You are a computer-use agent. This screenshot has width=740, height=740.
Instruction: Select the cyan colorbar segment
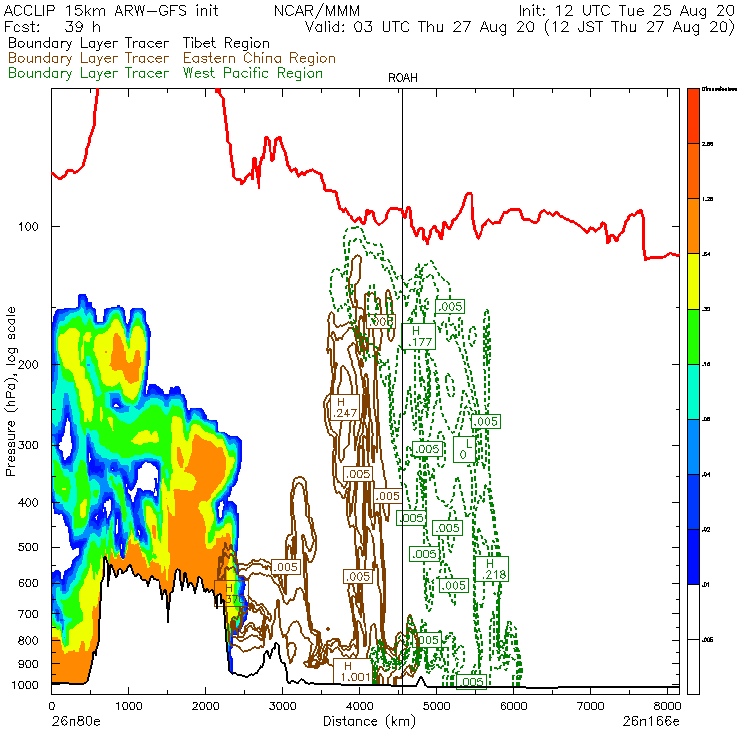coord(693,392)
